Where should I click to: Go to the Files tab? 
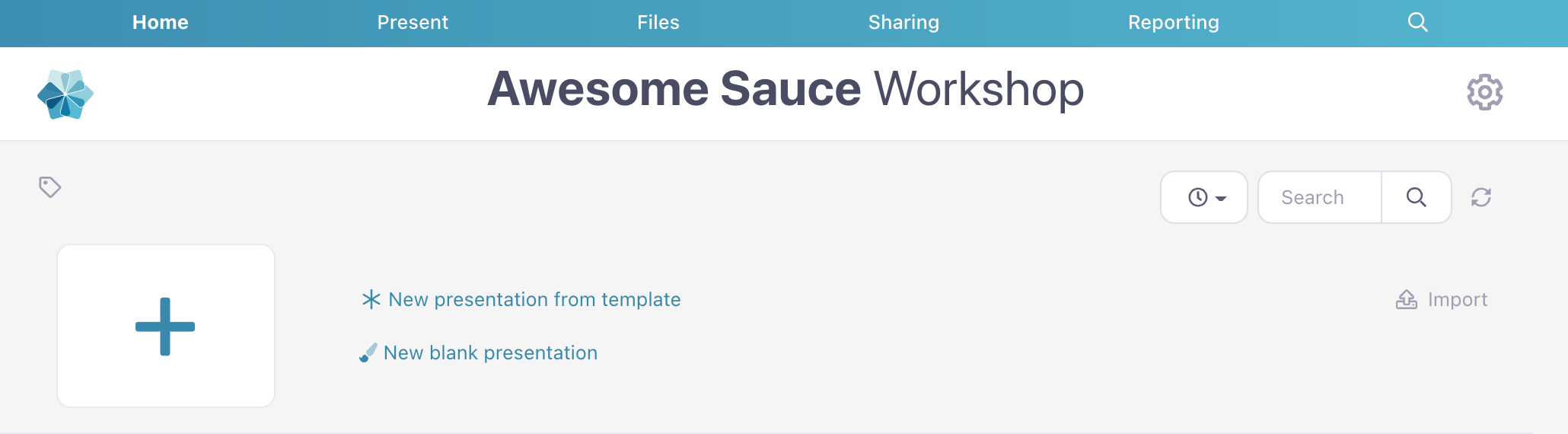(x=658, y=23)
